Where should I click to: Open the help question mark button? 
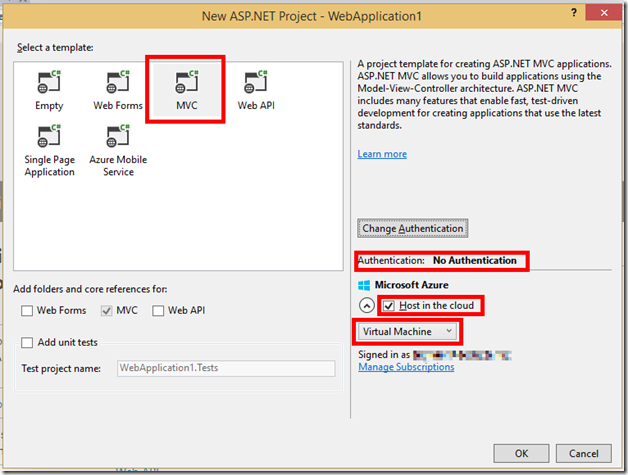tap(574, 13)
